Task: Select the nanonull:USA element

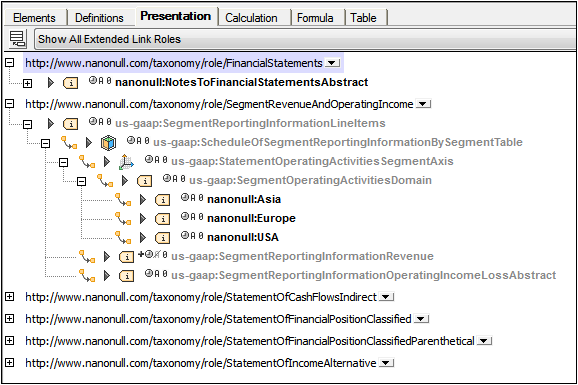Action: click(243, 237)
